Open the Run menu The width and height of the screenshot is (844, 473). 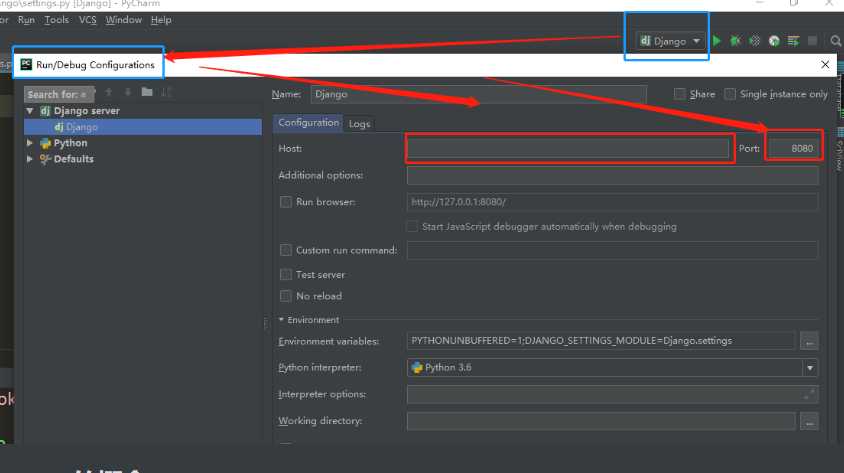(x=26, y=20)
